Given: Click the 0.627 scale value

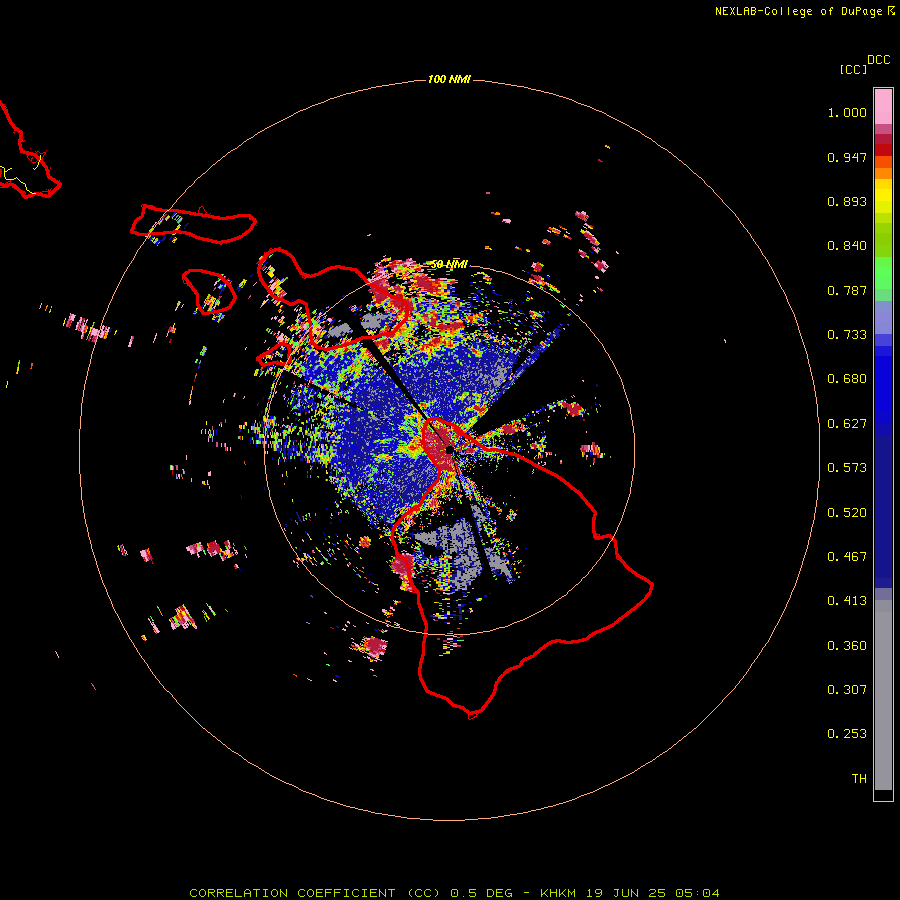Looking at the screenshot, I should tap(847, 424).
